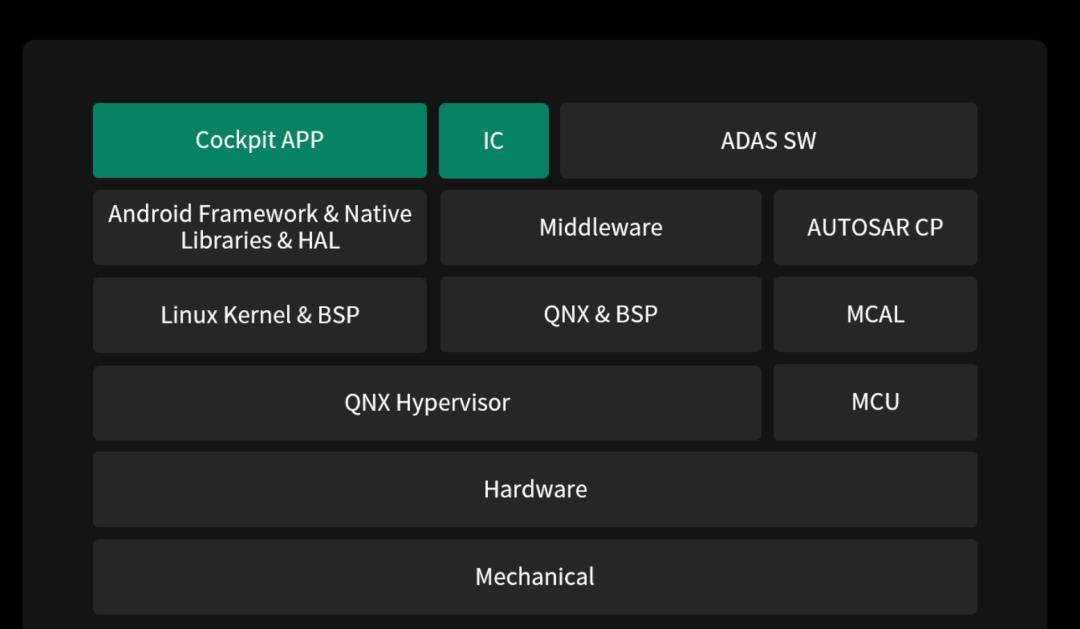This screenshot has height=629, width=1080.
Task: Click the wide green highlighted block
Action: point(260,140)
